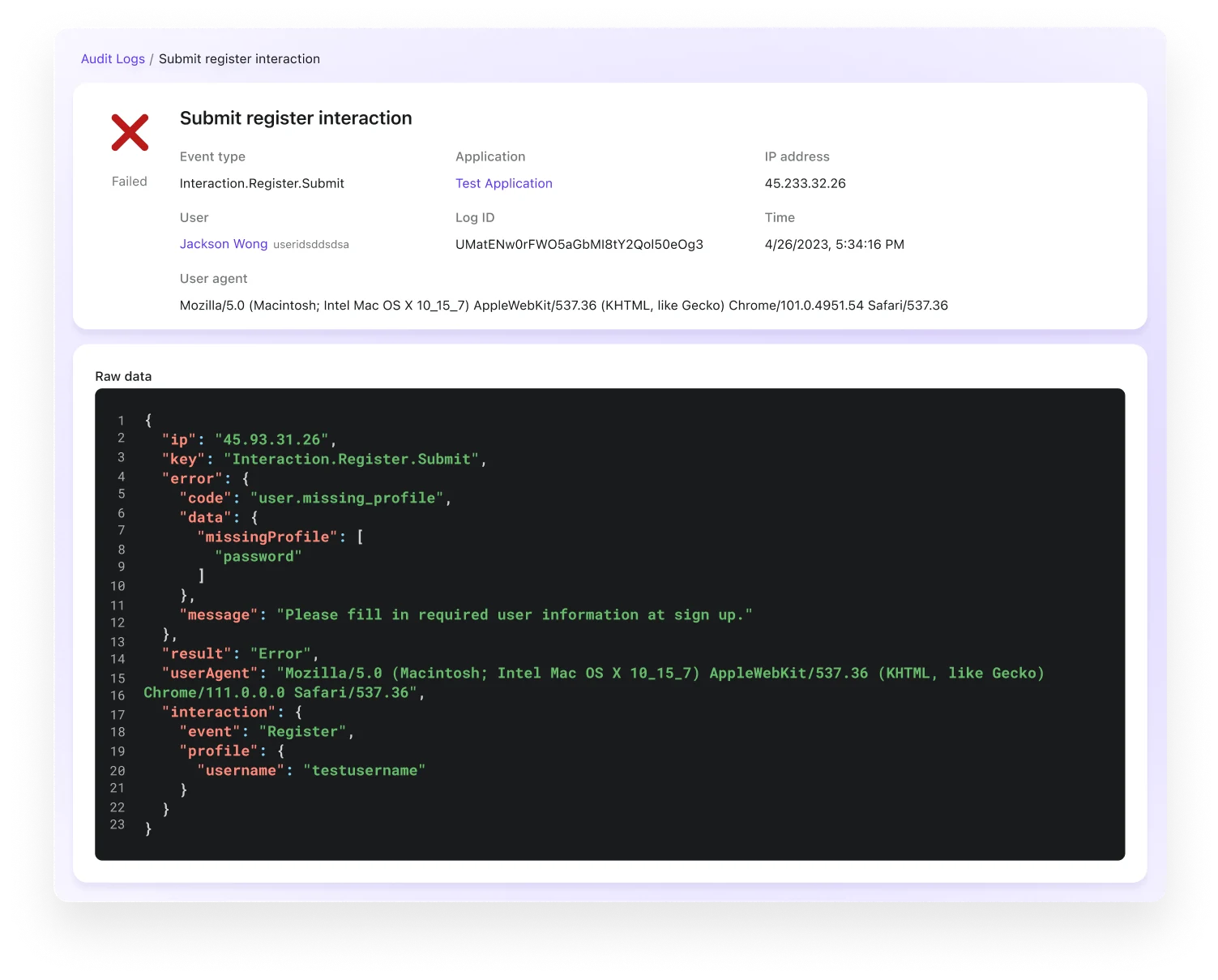
Task: Click the user ID 'useridsddsdsa' text
Action: 311,245
